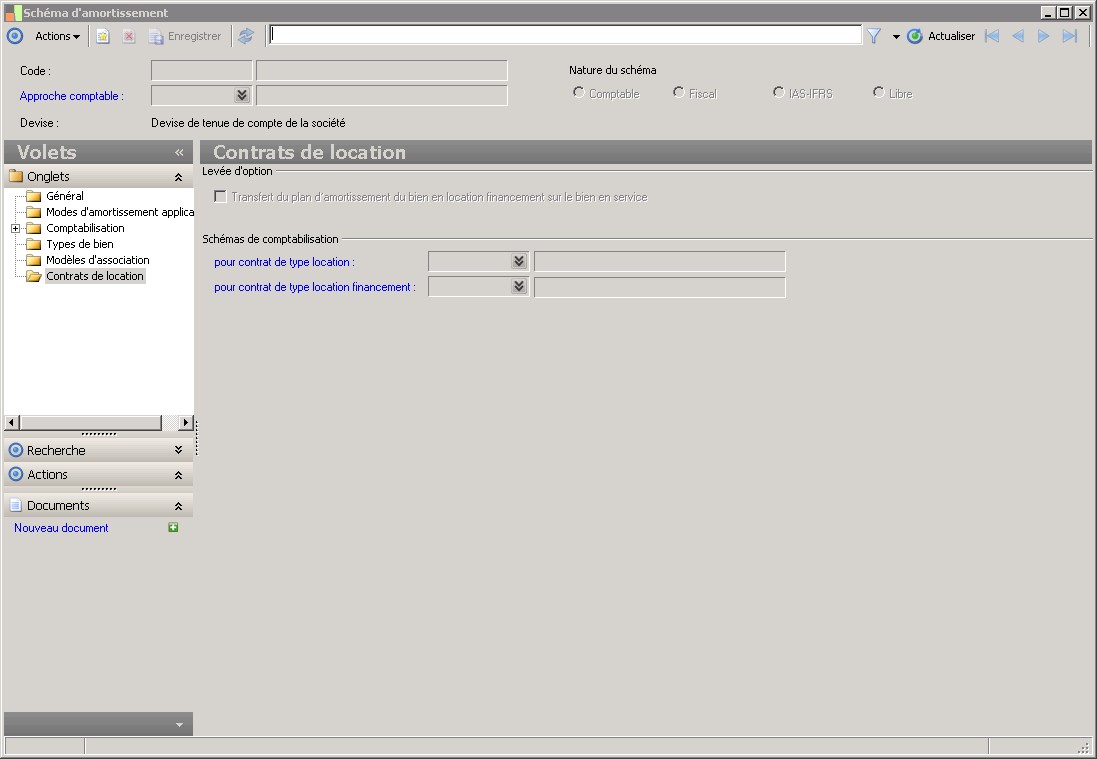Click the Nouveau document link

(x=62, y=529)
